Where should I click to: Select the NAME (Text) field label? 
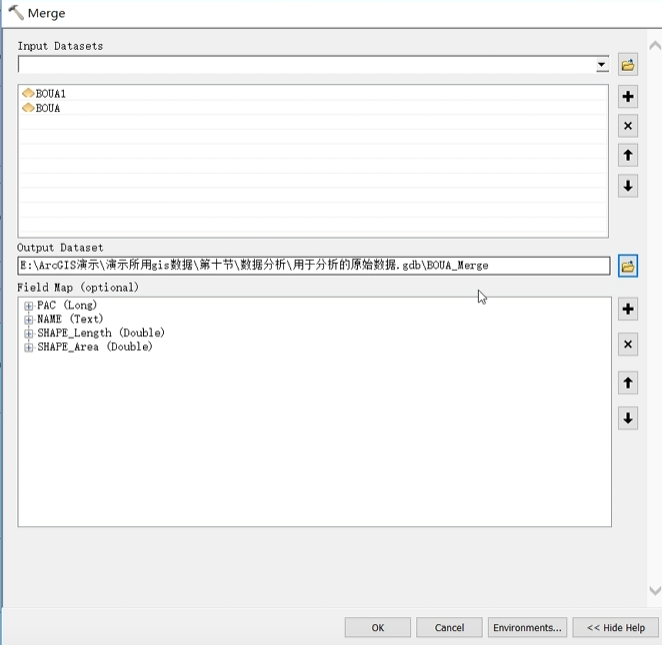tap(70, 319)
